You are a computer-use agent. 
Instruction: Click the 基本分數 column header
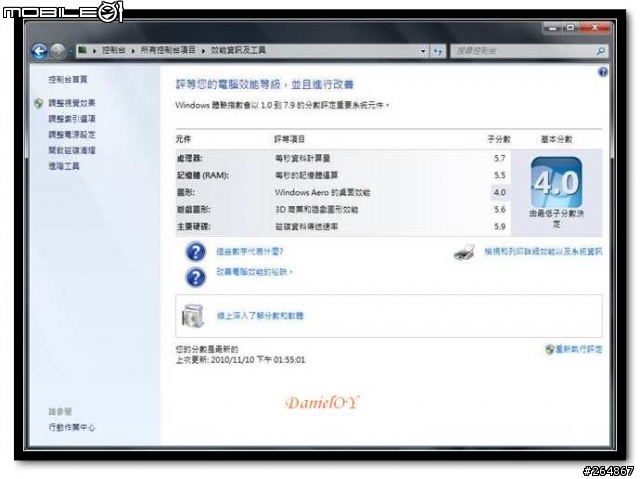(x=556, y=140)
